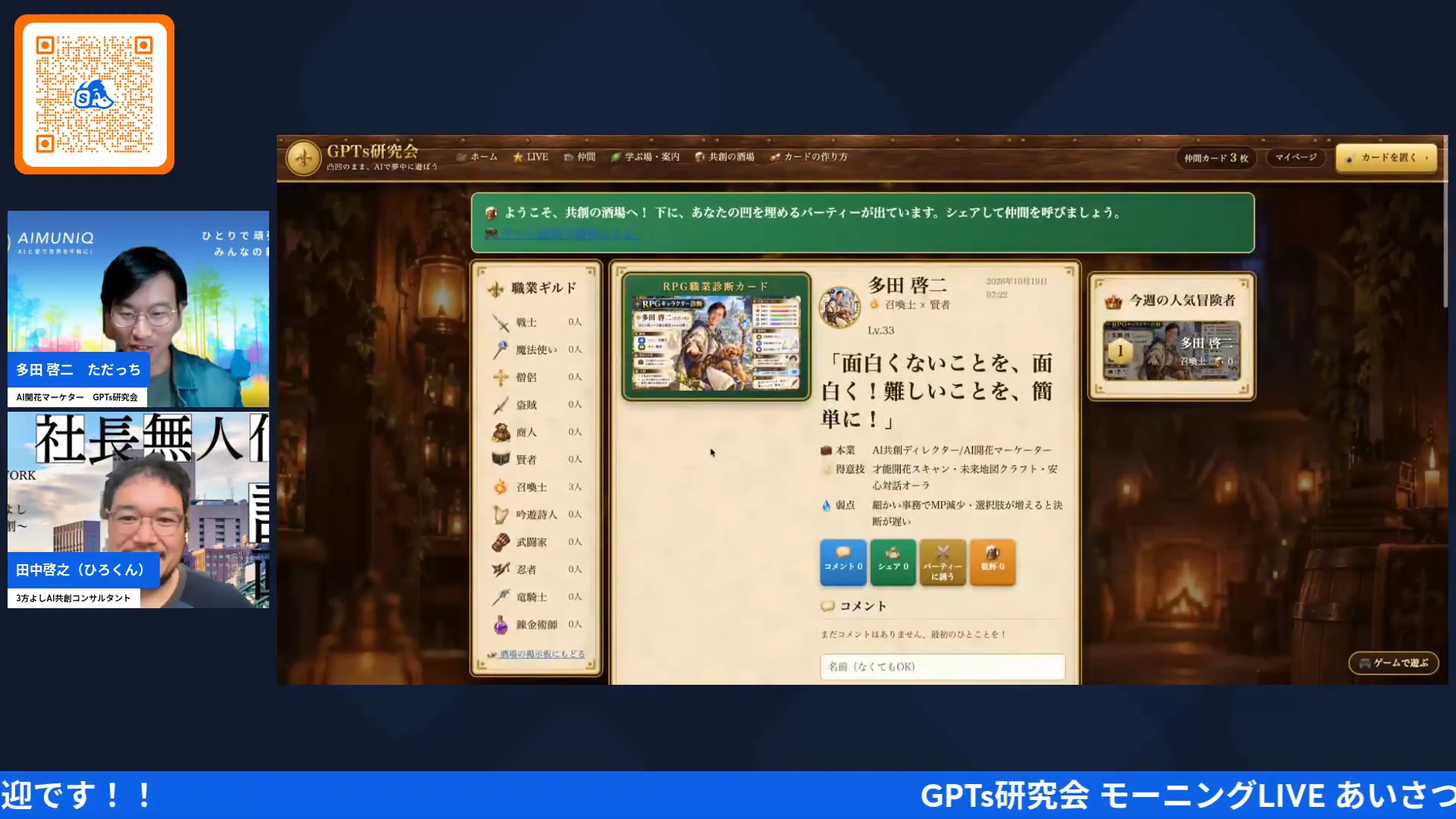Select the 賢者 book icon

(500, 460)
